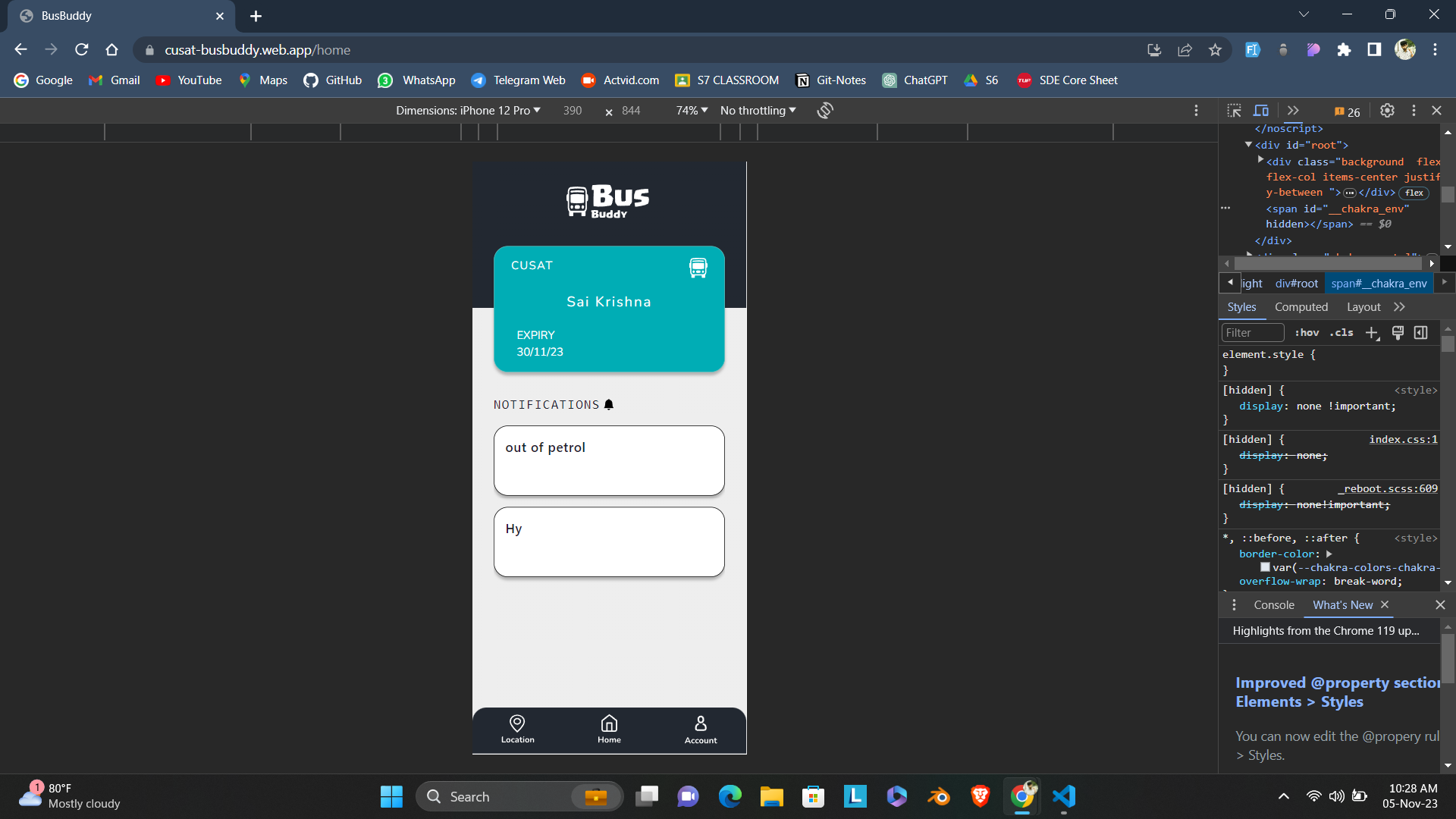Select the element inspector tool in DevTools

point(1234,110)
